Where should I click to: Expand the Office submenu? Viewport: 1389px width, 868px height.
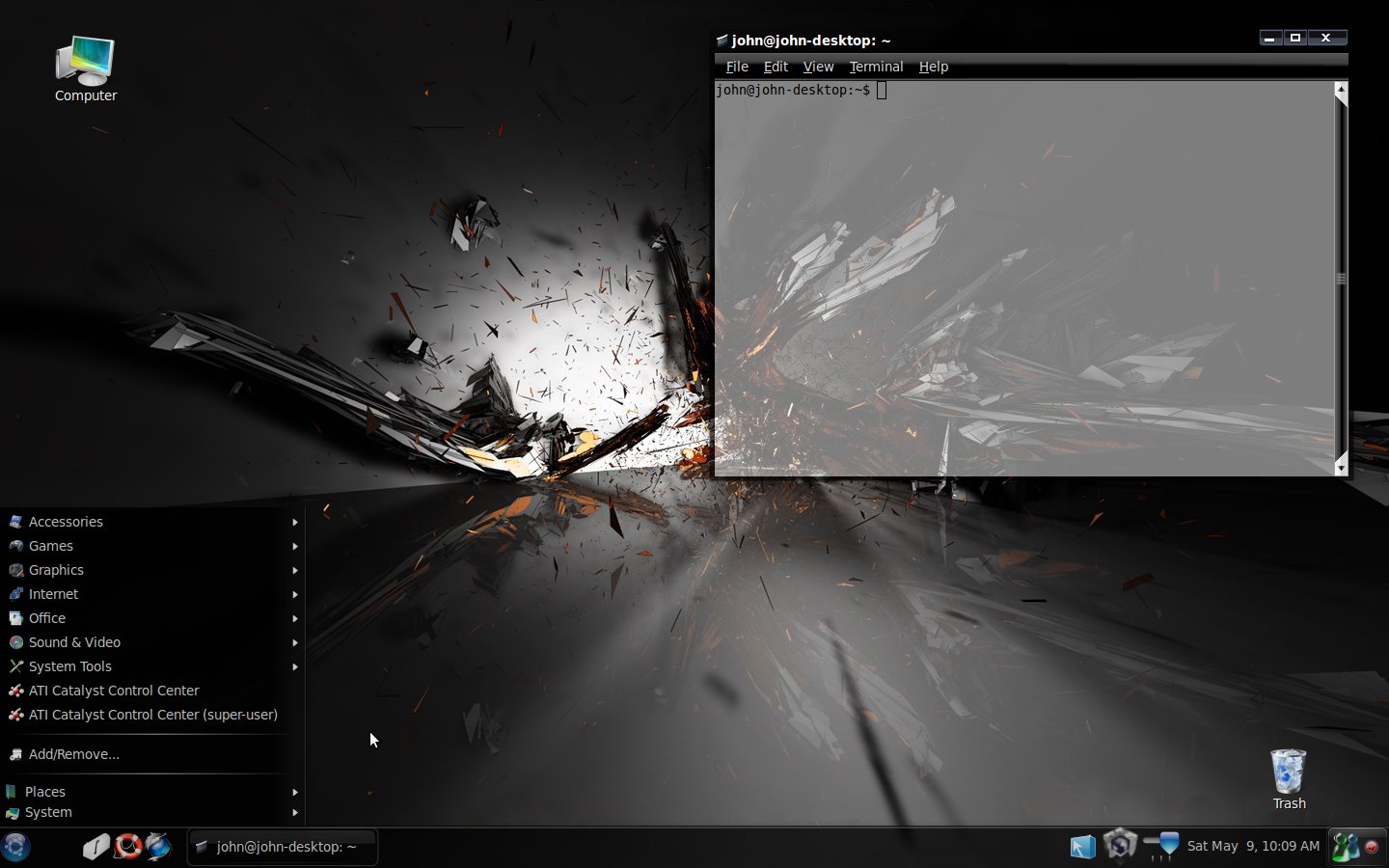[152, 618]
